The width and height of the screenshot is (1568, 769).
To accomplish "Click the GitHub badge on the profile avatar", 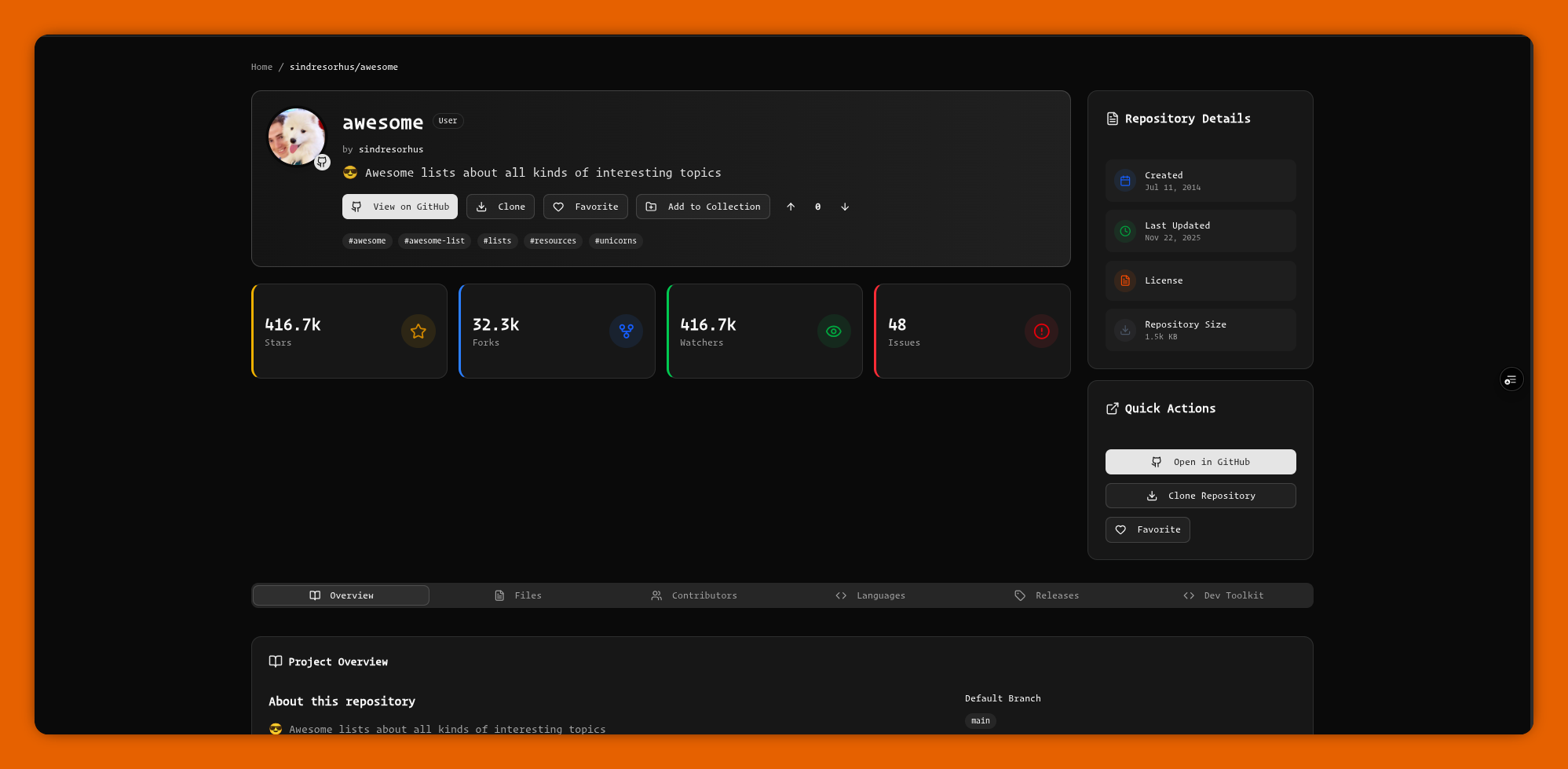I will (x=322, y=162).
